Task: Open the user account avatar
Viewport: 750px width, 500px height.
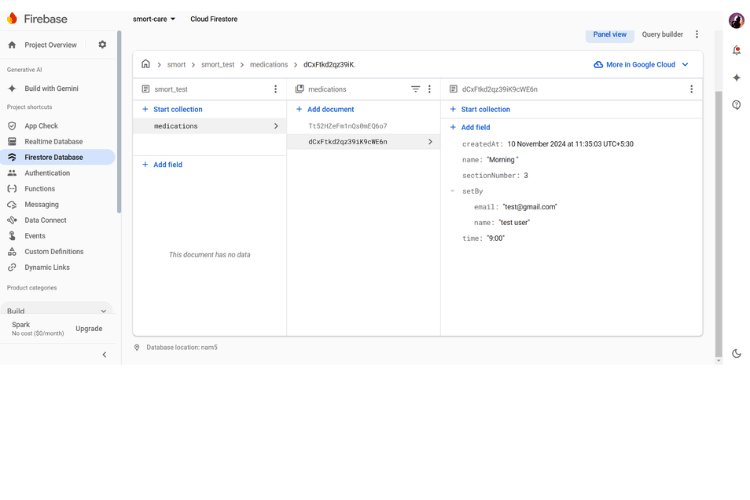Action: [x=737, y=21]
